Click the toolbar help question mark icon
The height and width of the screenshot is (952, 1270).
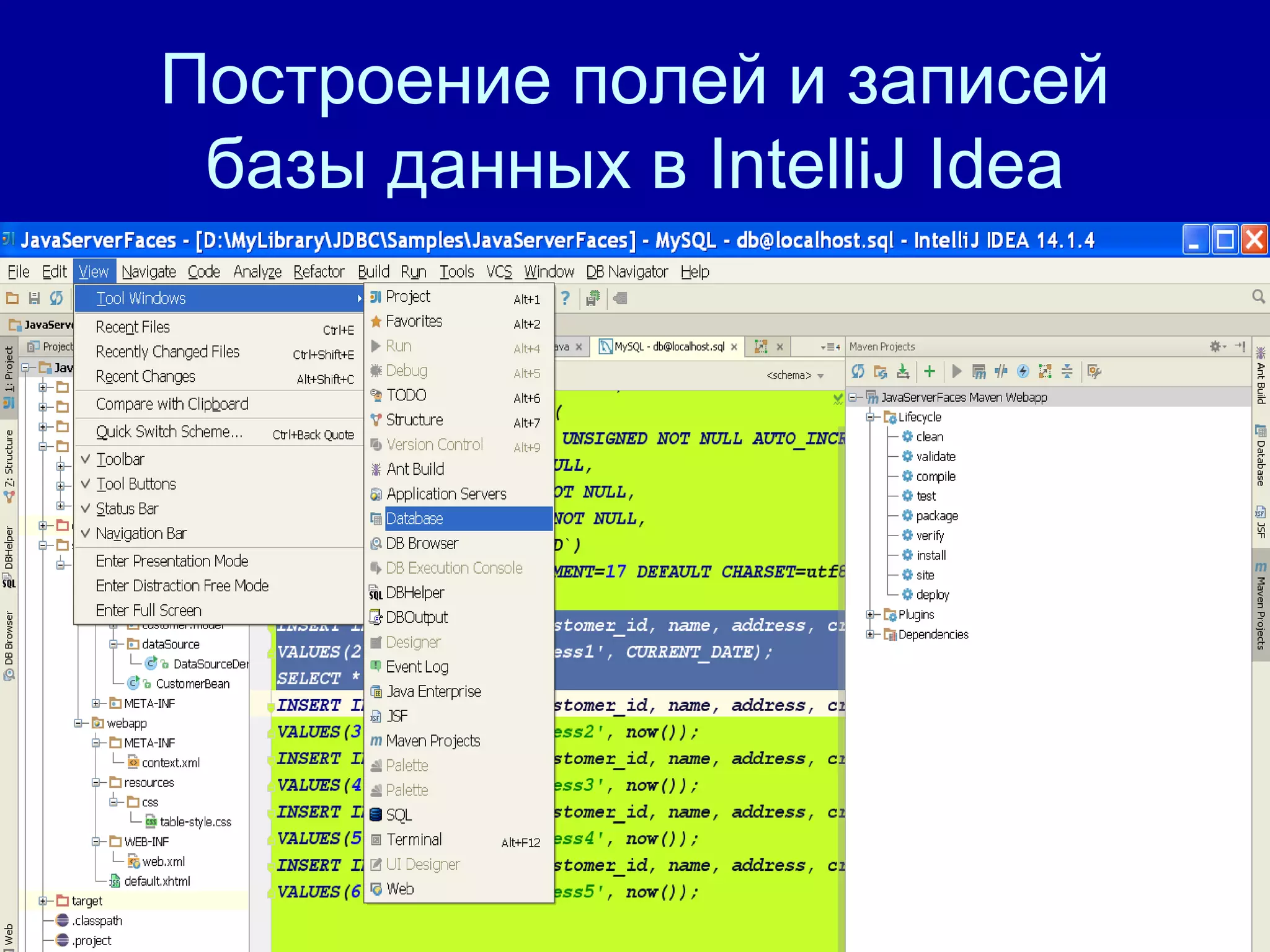click(x=566, y=298)
